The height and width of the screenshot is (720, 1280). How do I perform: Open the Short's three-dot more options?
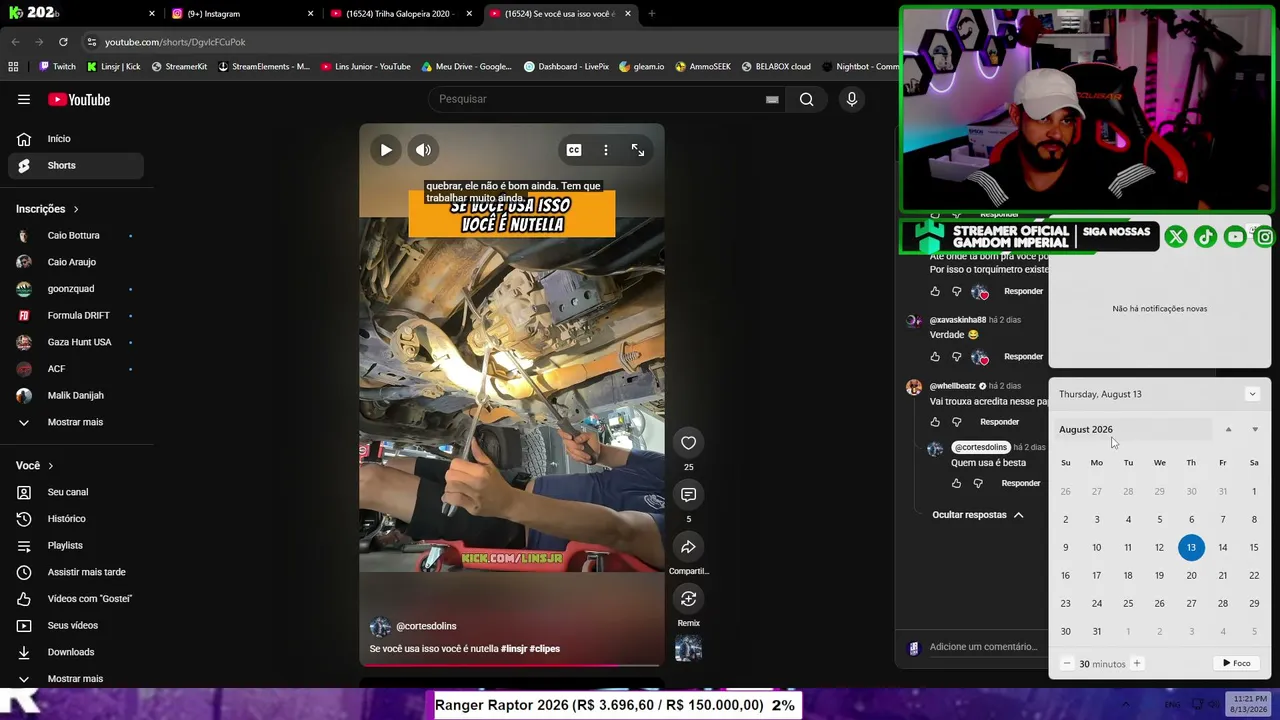605,150
